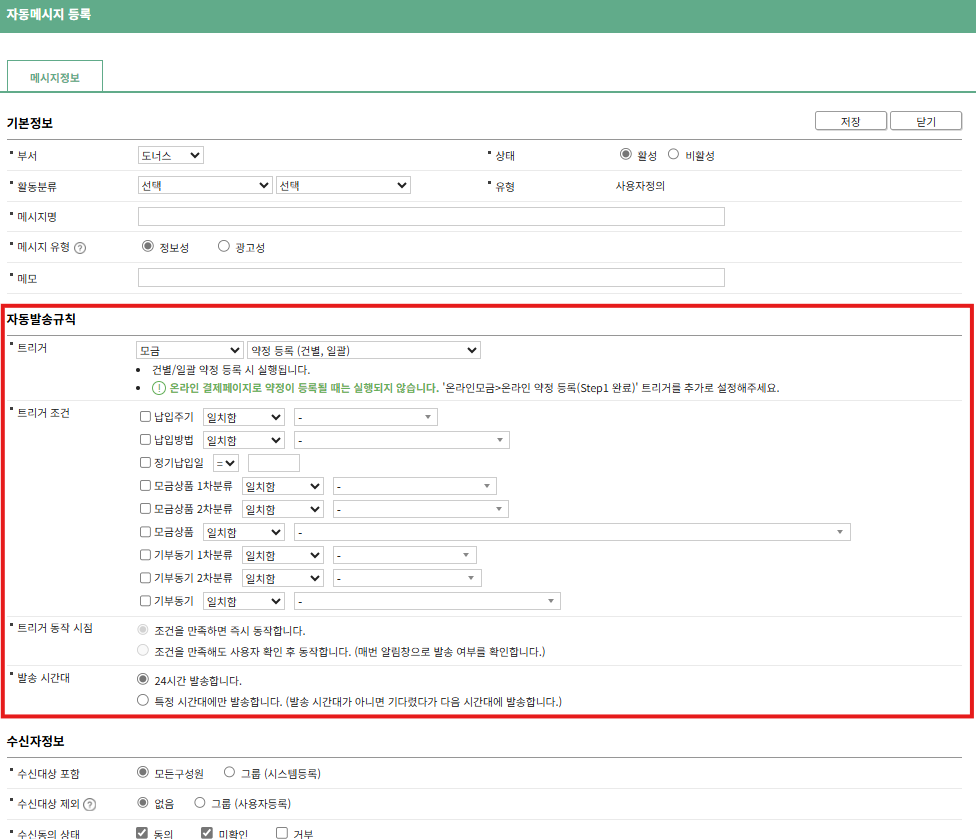
Task: Select 광고성 message type
Action: click(x=223, y=246)
